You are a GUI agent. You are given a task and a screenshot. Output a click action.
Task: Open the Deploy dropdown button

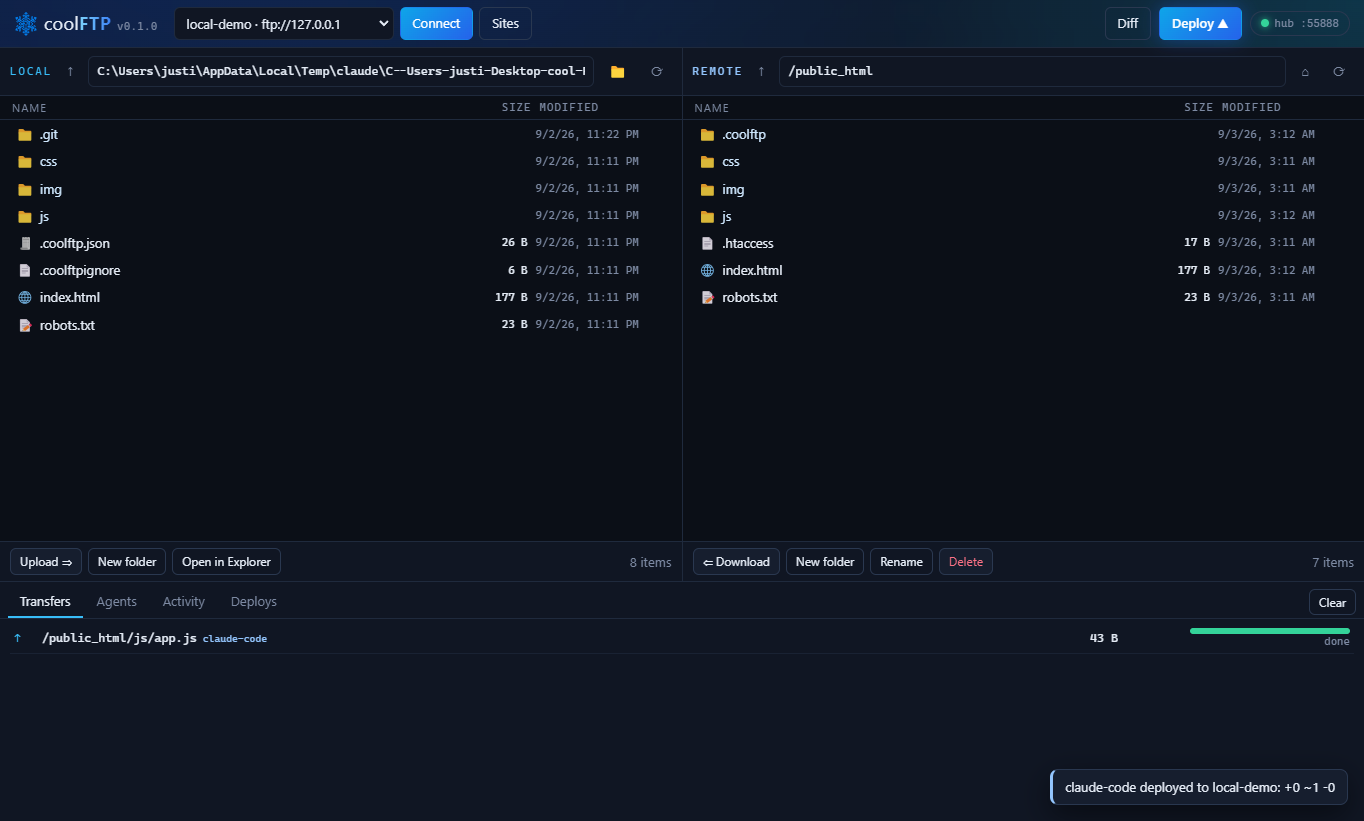(x=1200, y=23)
